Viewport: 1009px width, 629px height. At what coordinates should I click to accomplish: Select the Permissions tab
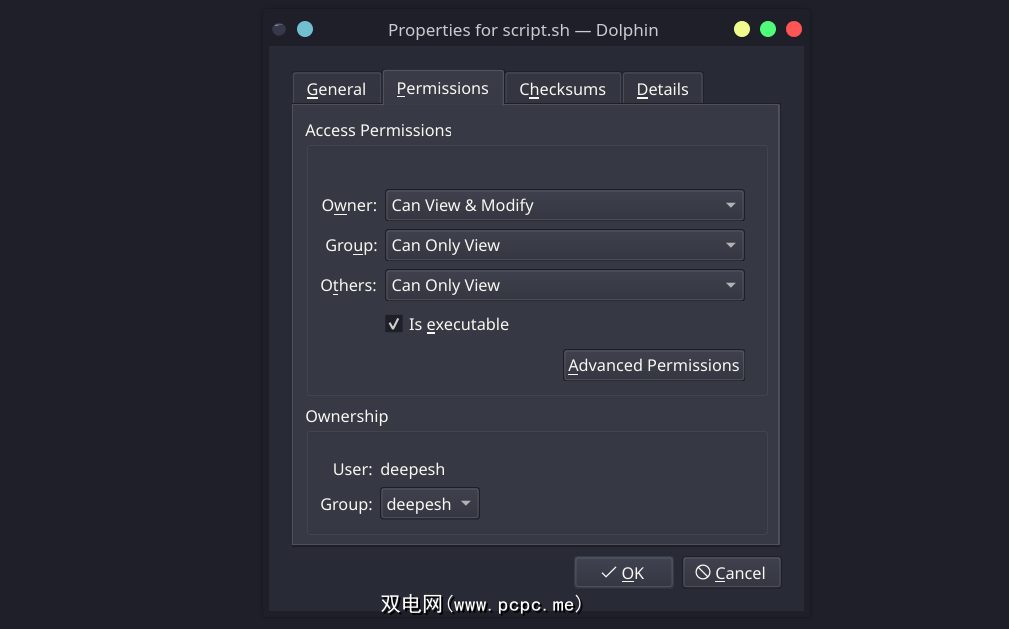[x=442, y=88]
